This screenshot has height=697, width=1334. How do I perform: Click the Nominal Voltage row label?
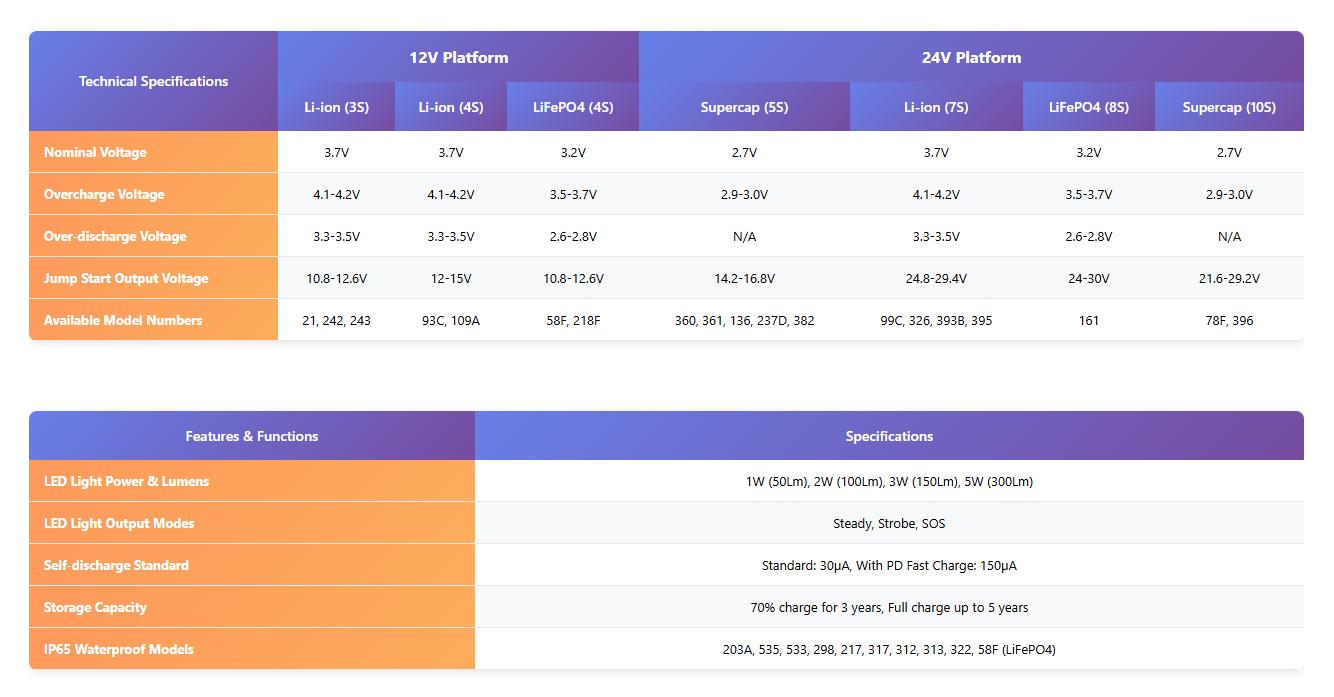[x=95, y=152]
